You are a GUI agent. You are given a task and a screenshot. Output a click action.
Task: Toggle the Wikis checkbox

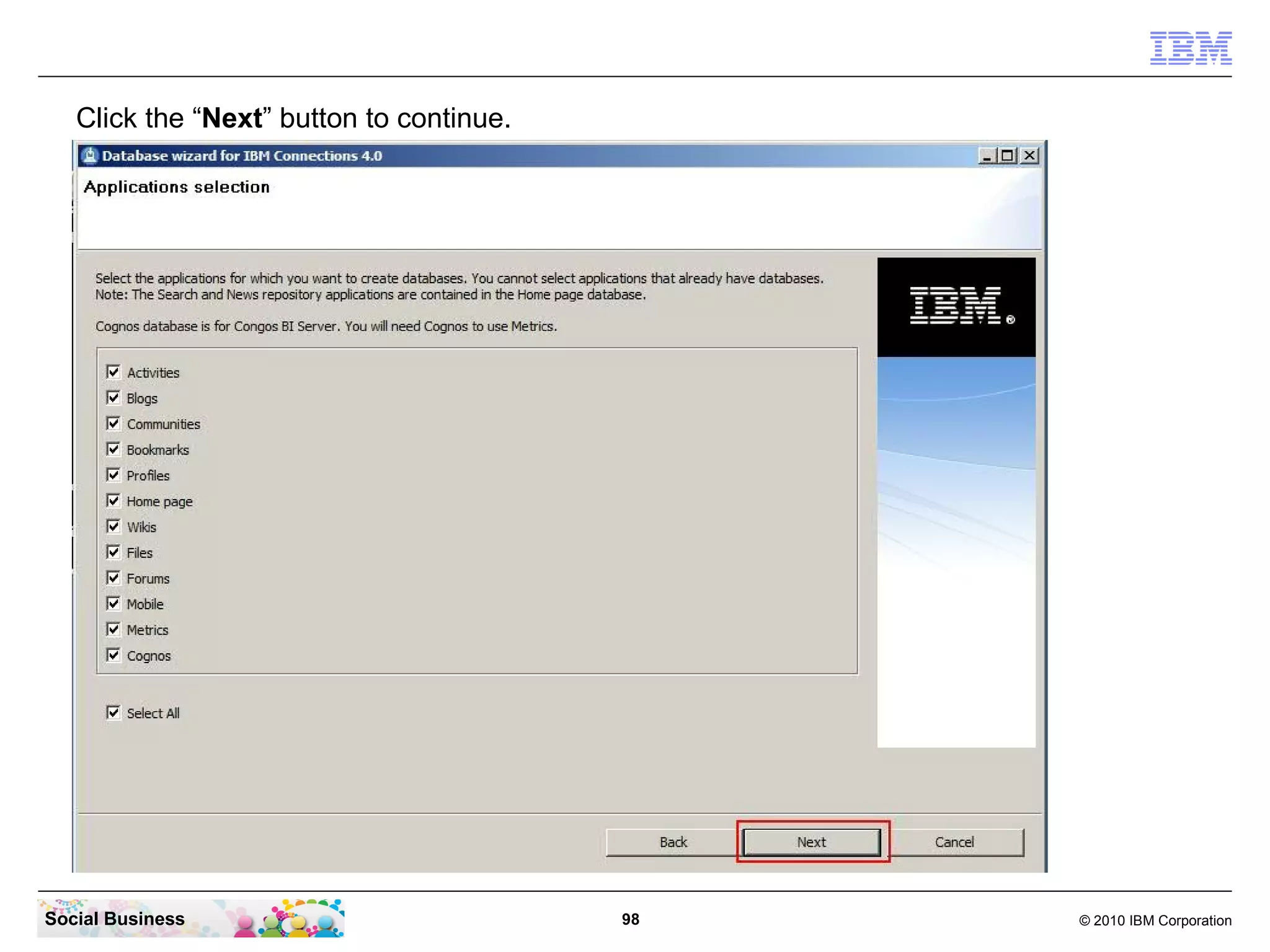point(113,526)
